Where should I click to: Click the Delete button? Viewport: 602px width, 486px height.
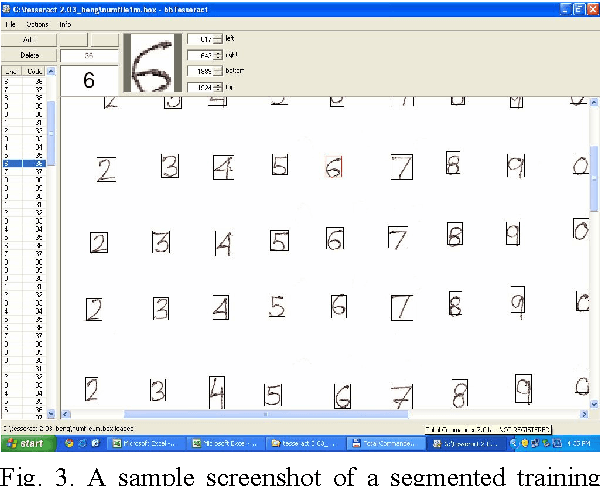click(x=29, y=55)
